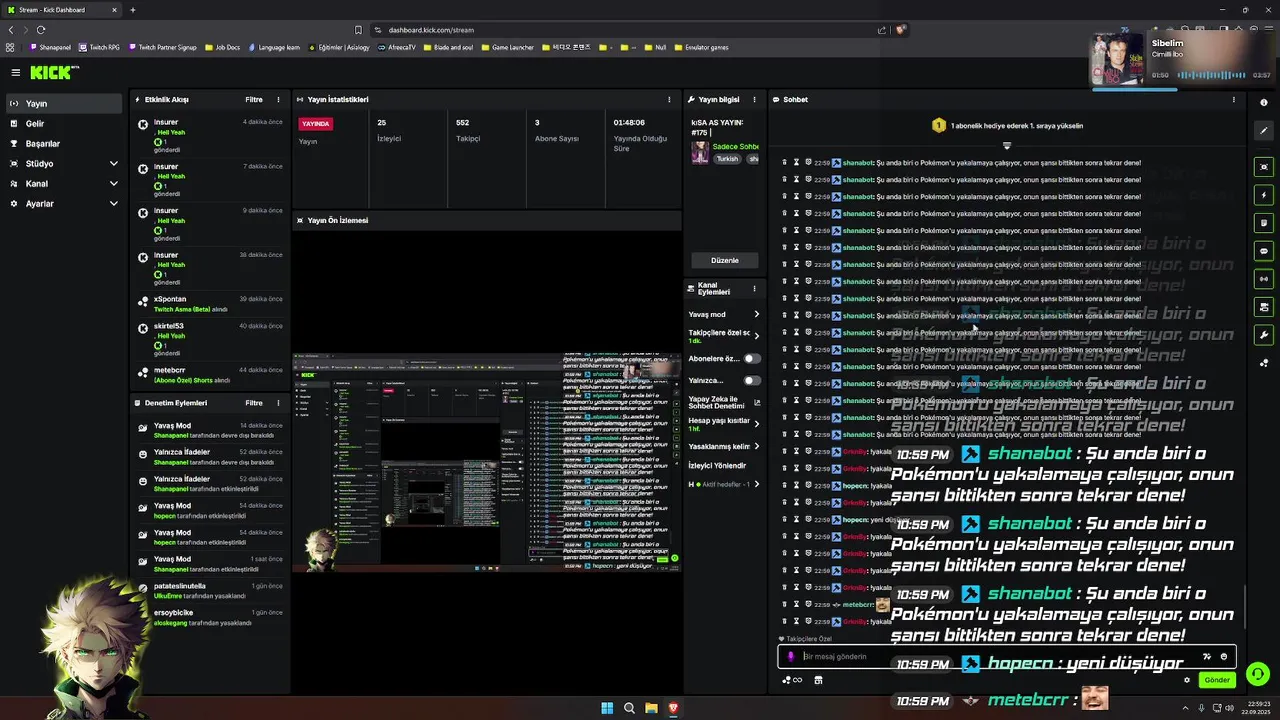Screen dimensions: 1280x720
Task: Open the Hesap yaşı kısıtlaması arrow
Action: tap(756, 424)
